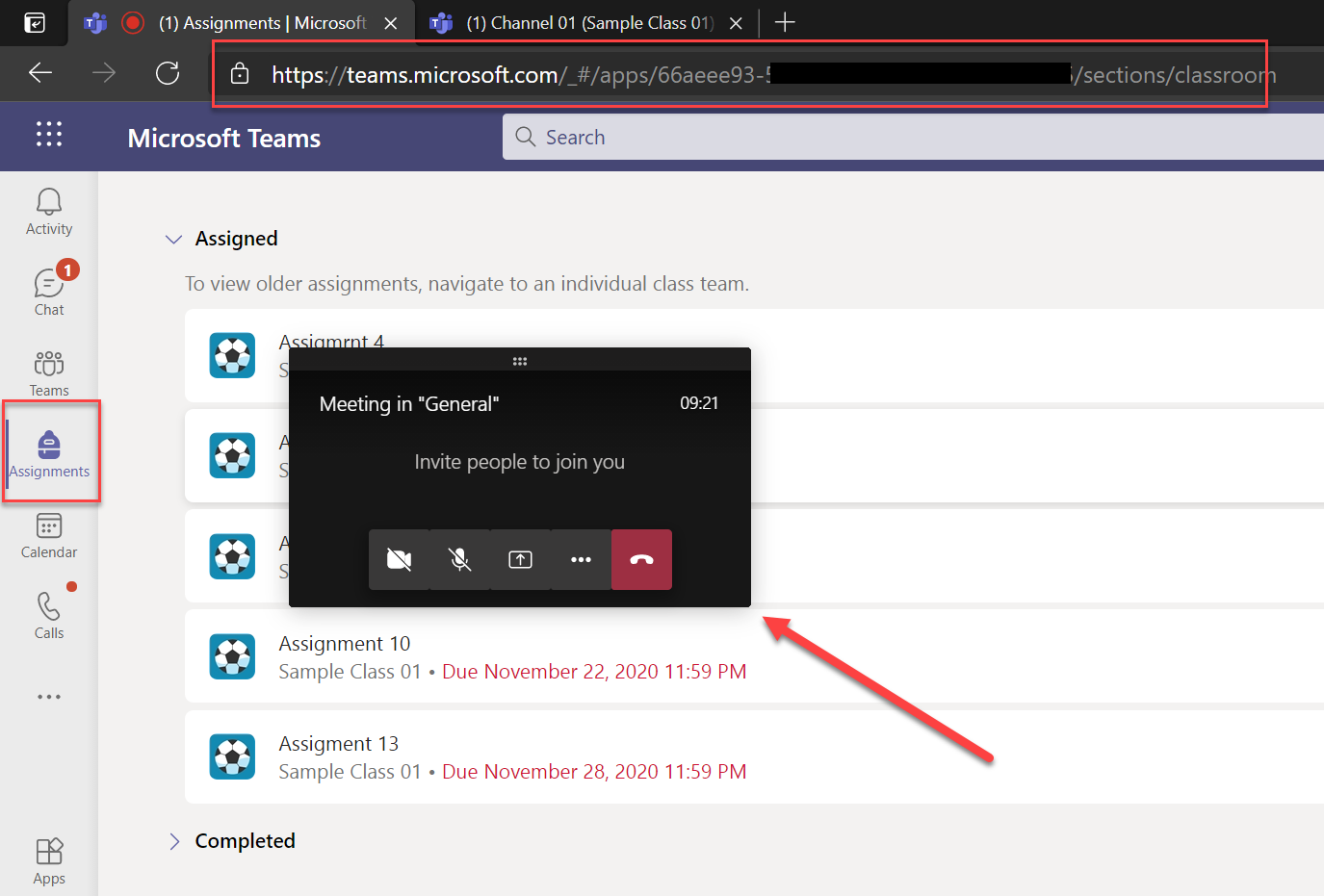The image size is (1324, 896).
Task: Click the Assignment 10 soccer ball icon
Action: pyautogui.click(x=232, y=656)
